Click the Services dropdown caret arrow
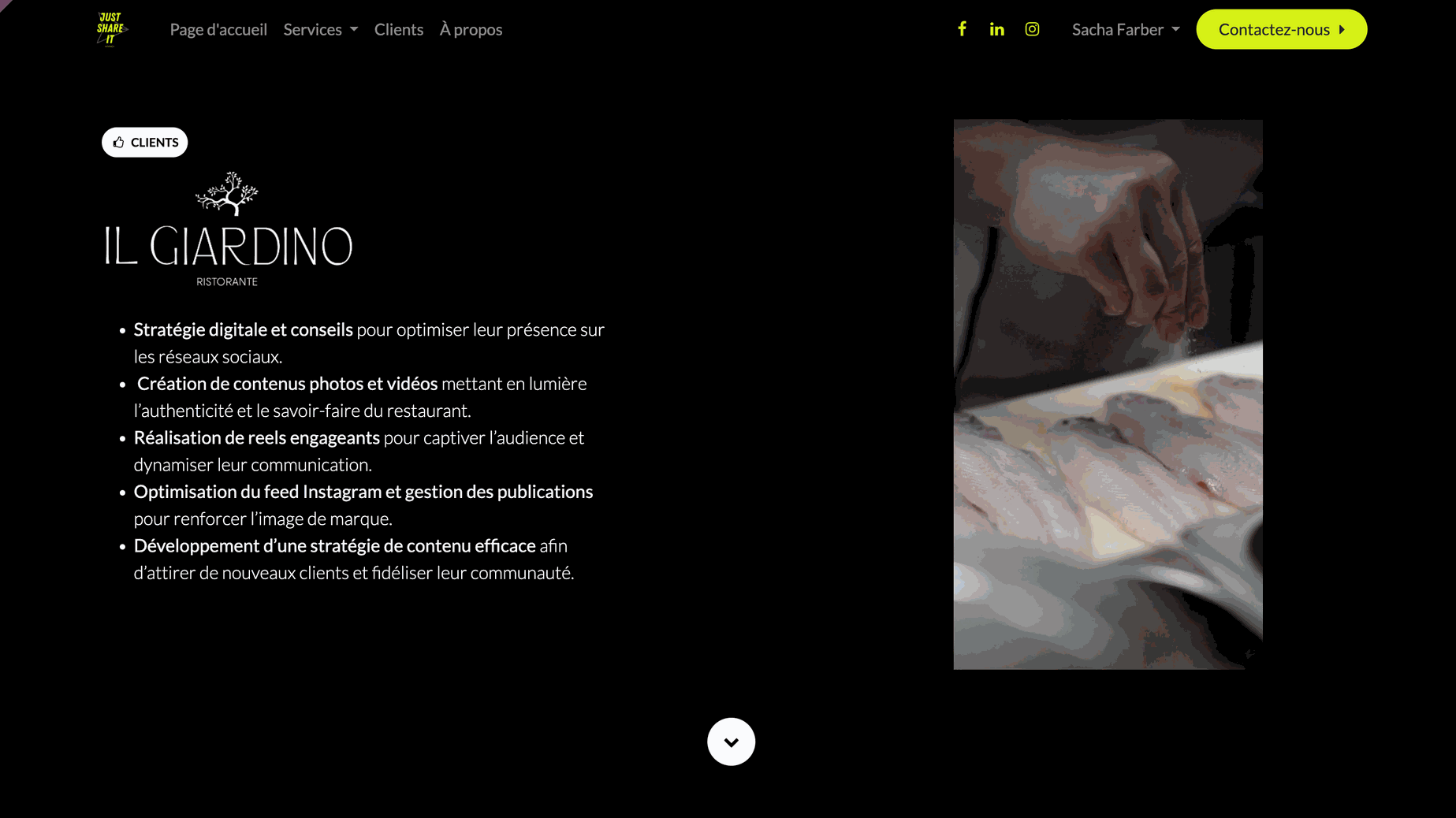Viewport: 1456px width, 818px height. [x=354, y=30]
